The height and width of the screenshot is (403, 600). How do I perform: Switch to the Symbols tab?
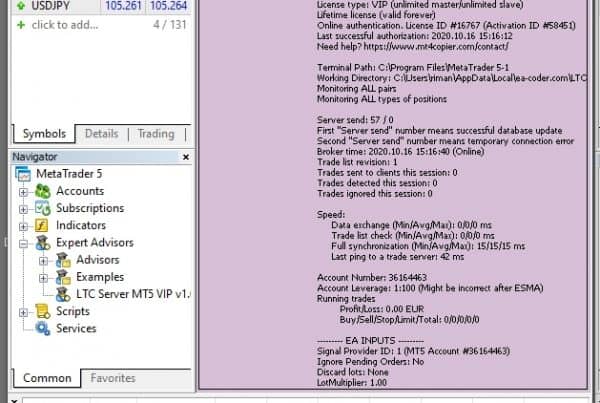coord(44,134)
